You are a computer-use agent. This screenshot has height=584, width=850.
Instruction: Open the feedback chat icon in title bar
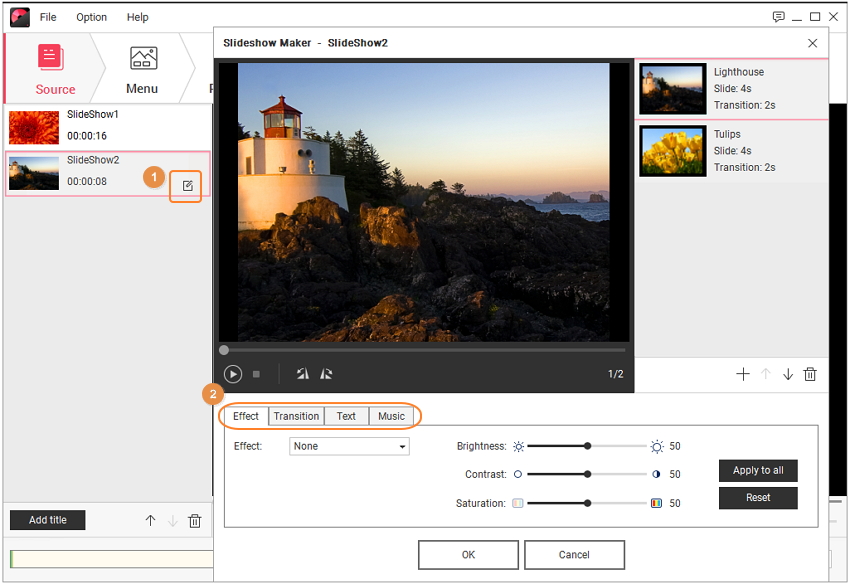tap(779, 17)
